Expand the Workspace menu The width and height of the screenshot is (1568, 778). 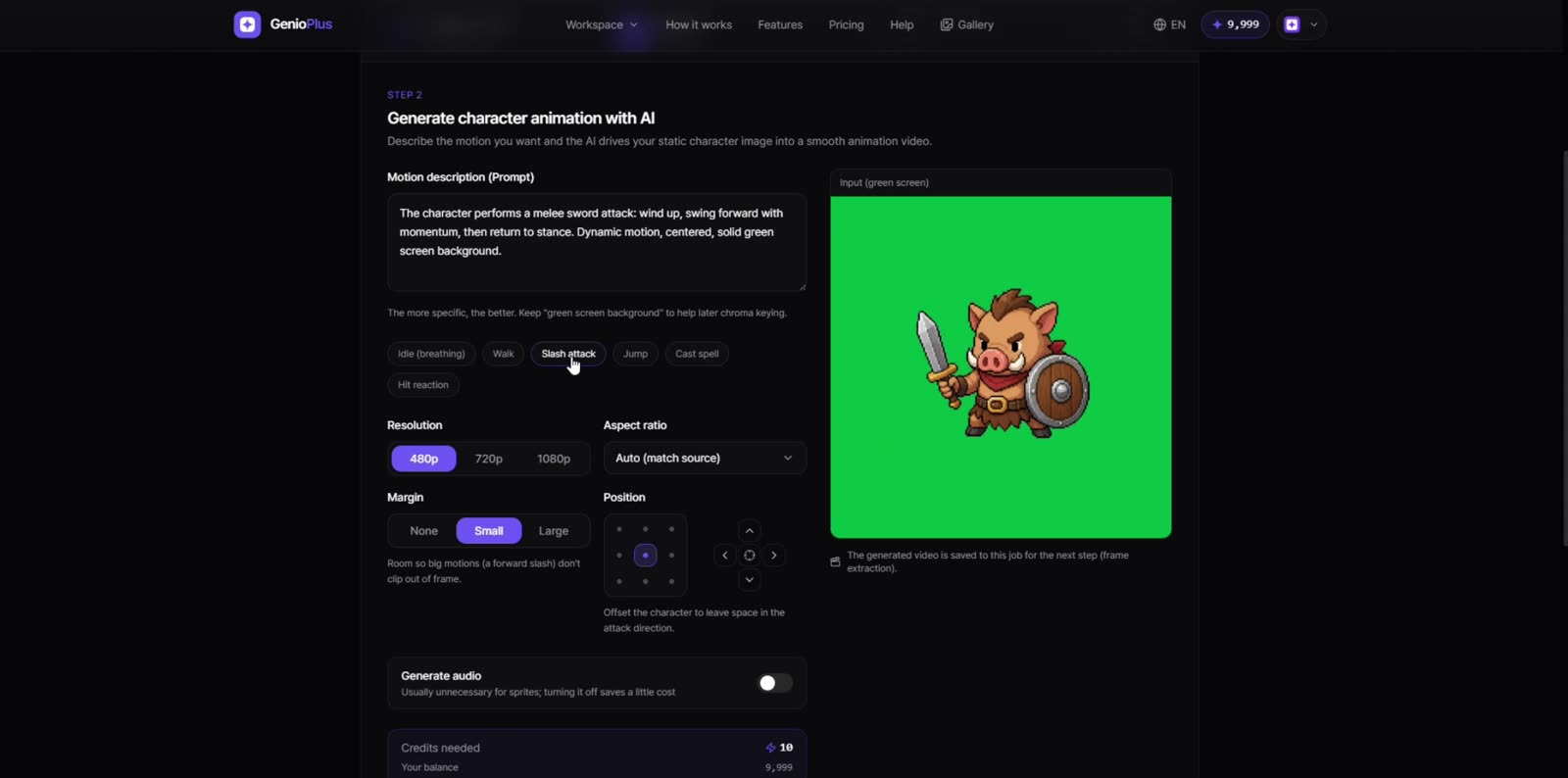click(x=602, y=24)
